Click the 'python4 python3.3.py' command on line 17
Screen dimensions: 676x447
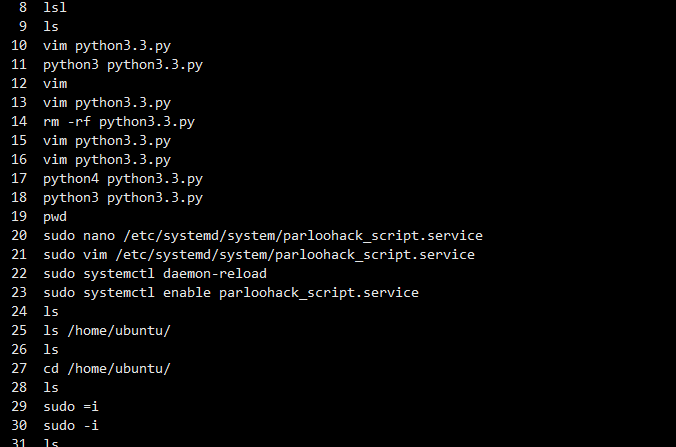(x=123, y=178)
